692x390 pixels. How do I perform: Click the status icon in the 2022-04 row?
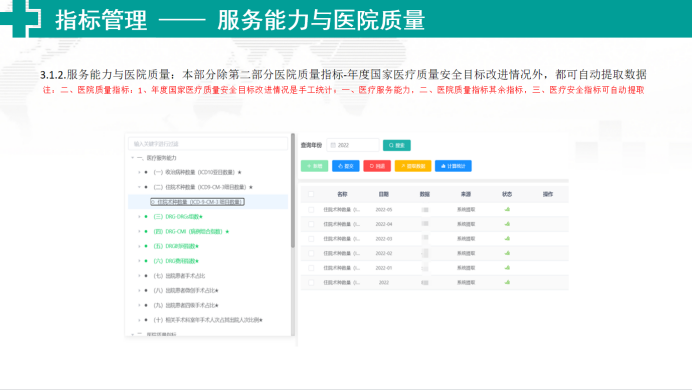pos(507,224)
